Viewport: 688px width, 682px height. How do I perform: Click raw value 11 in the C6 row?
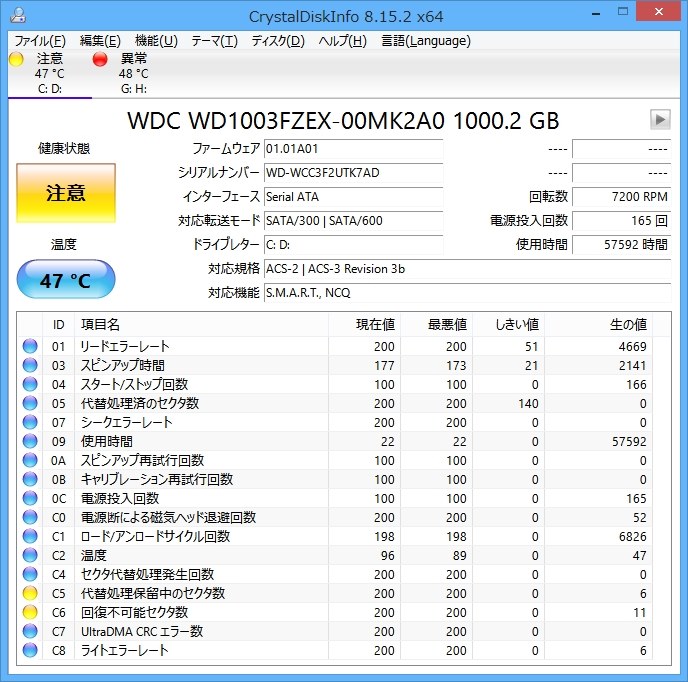pos(640,612)
